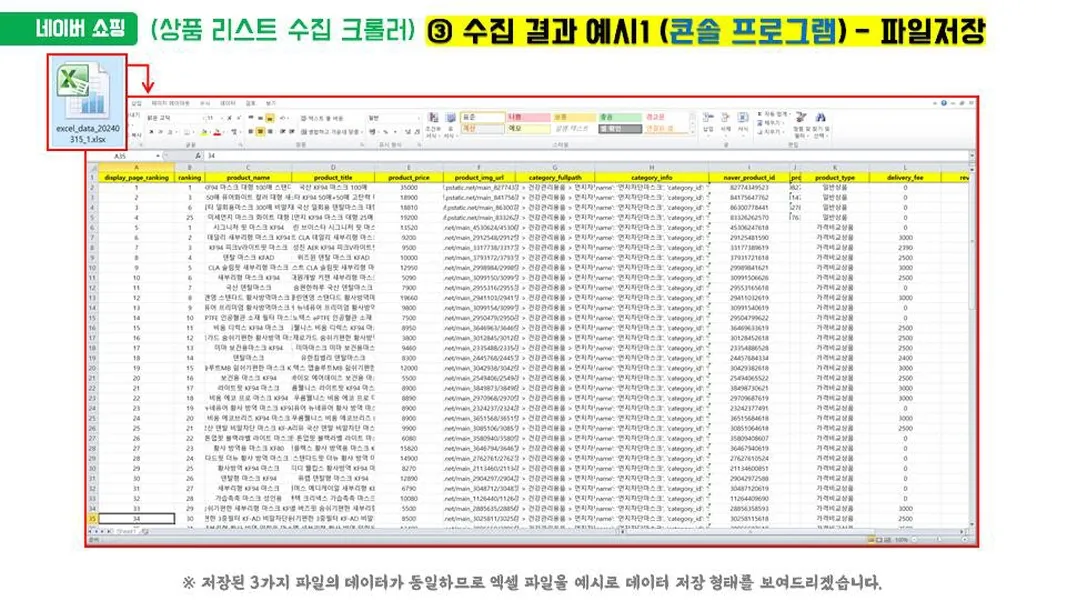Click merge and center button
Screen dimensions: 1066x600
point(332,131)
